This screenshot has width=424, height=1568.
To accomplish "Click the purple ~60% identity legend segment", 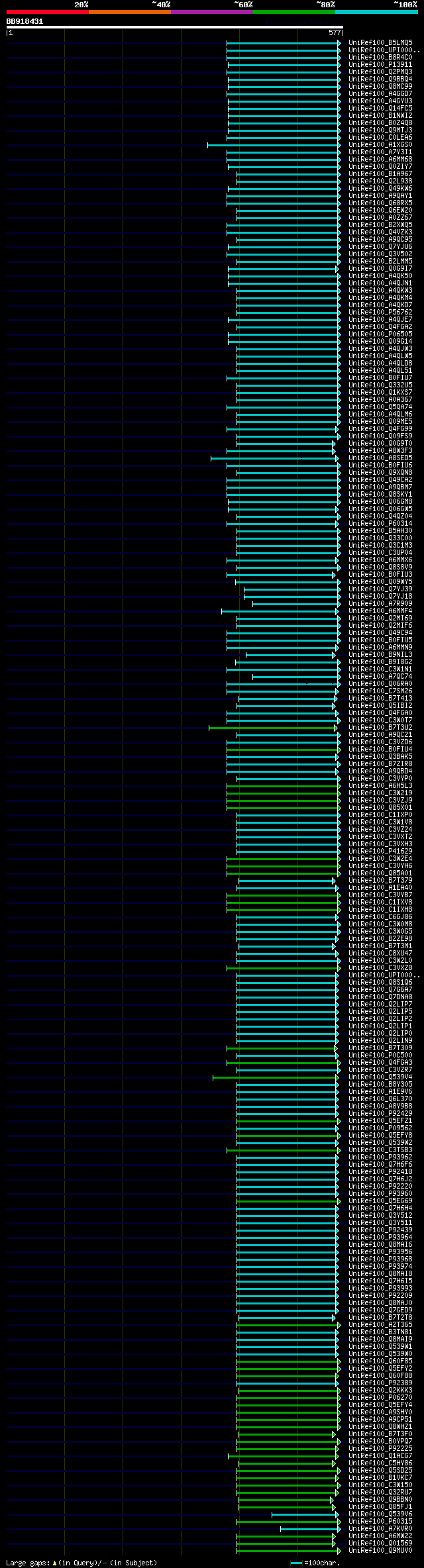I will coord(211,12).
